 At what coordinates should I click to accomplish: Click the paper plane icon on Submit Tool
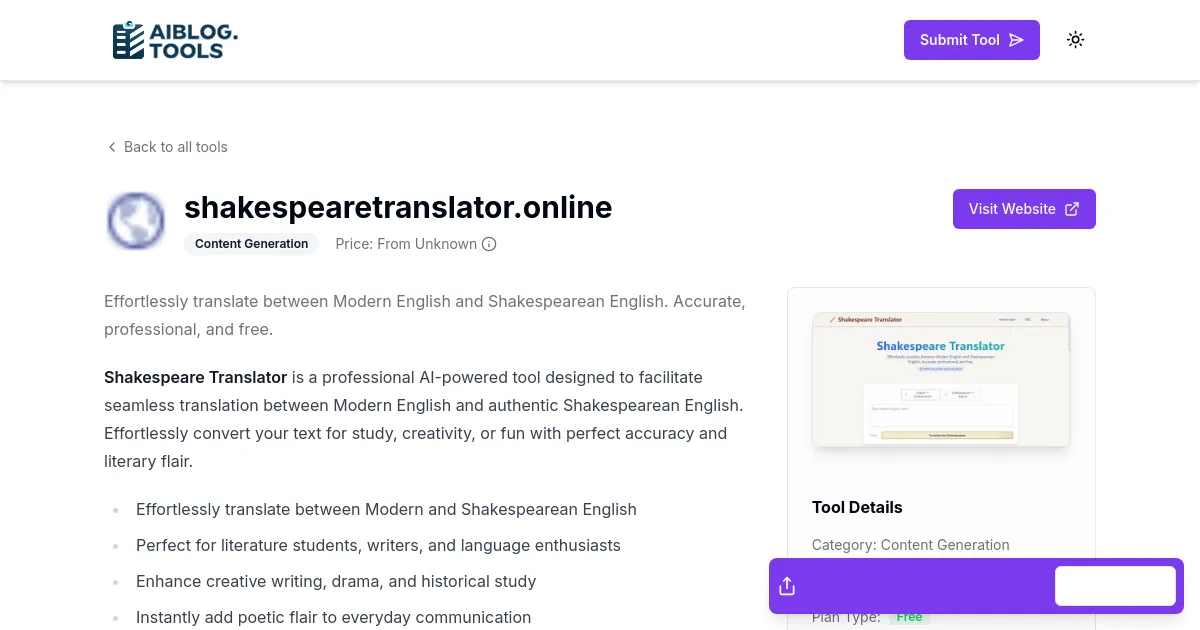(1016, 40)
